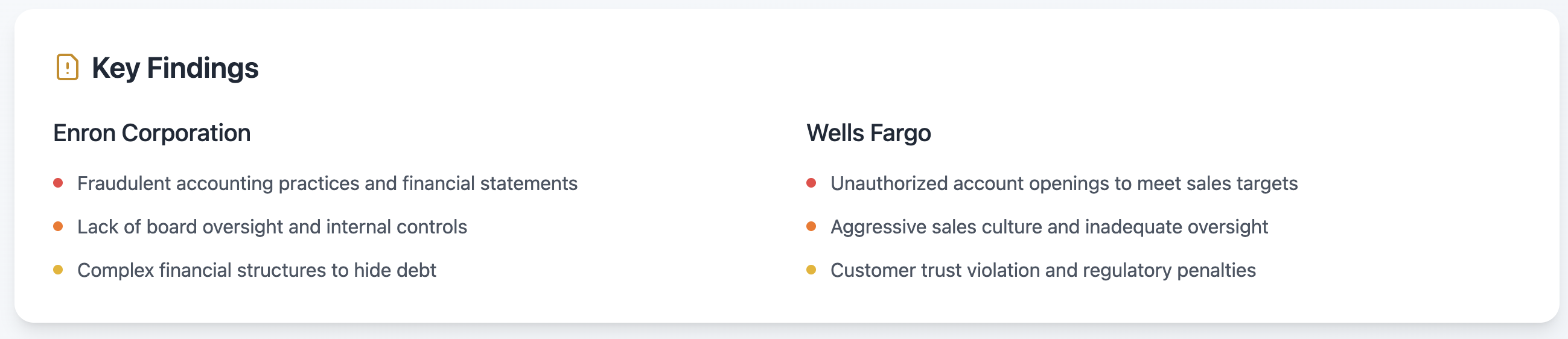This screenshot has height=339, width=1568.
Task: Click the orange bullet beside Aggressive sales culture
Action: tap(811, 226)
